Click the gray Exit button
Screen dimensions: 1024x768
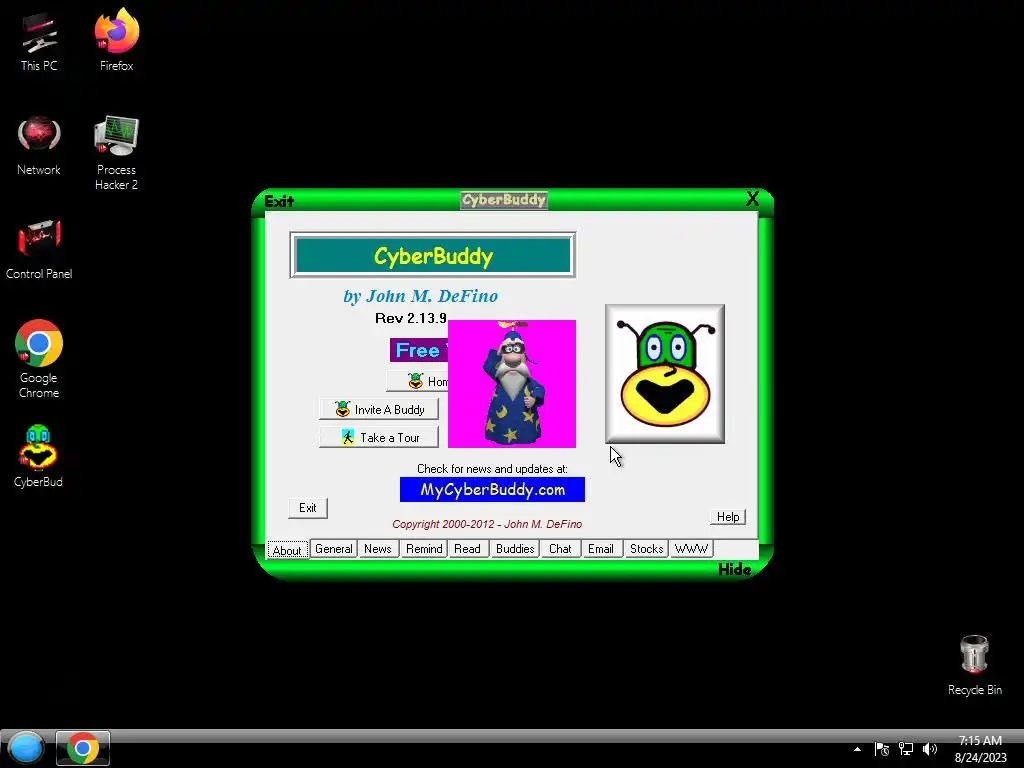(308, 508)
